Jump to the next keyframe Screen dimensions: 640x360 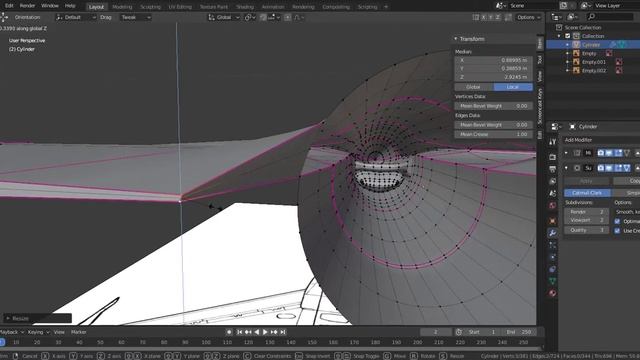click(274, 332)
